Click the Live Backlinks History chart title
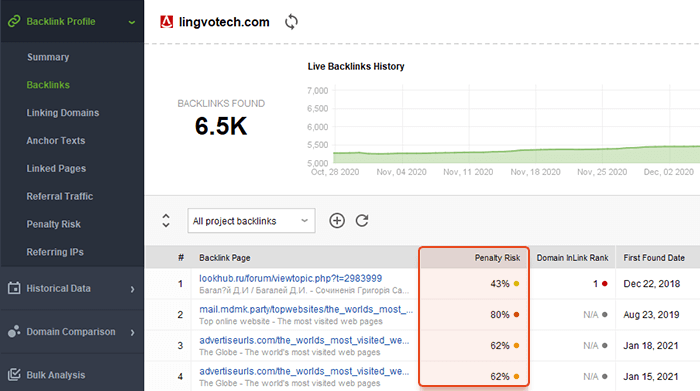The height and width of the screenshot is (391, 700). click(x=356, y=67)
